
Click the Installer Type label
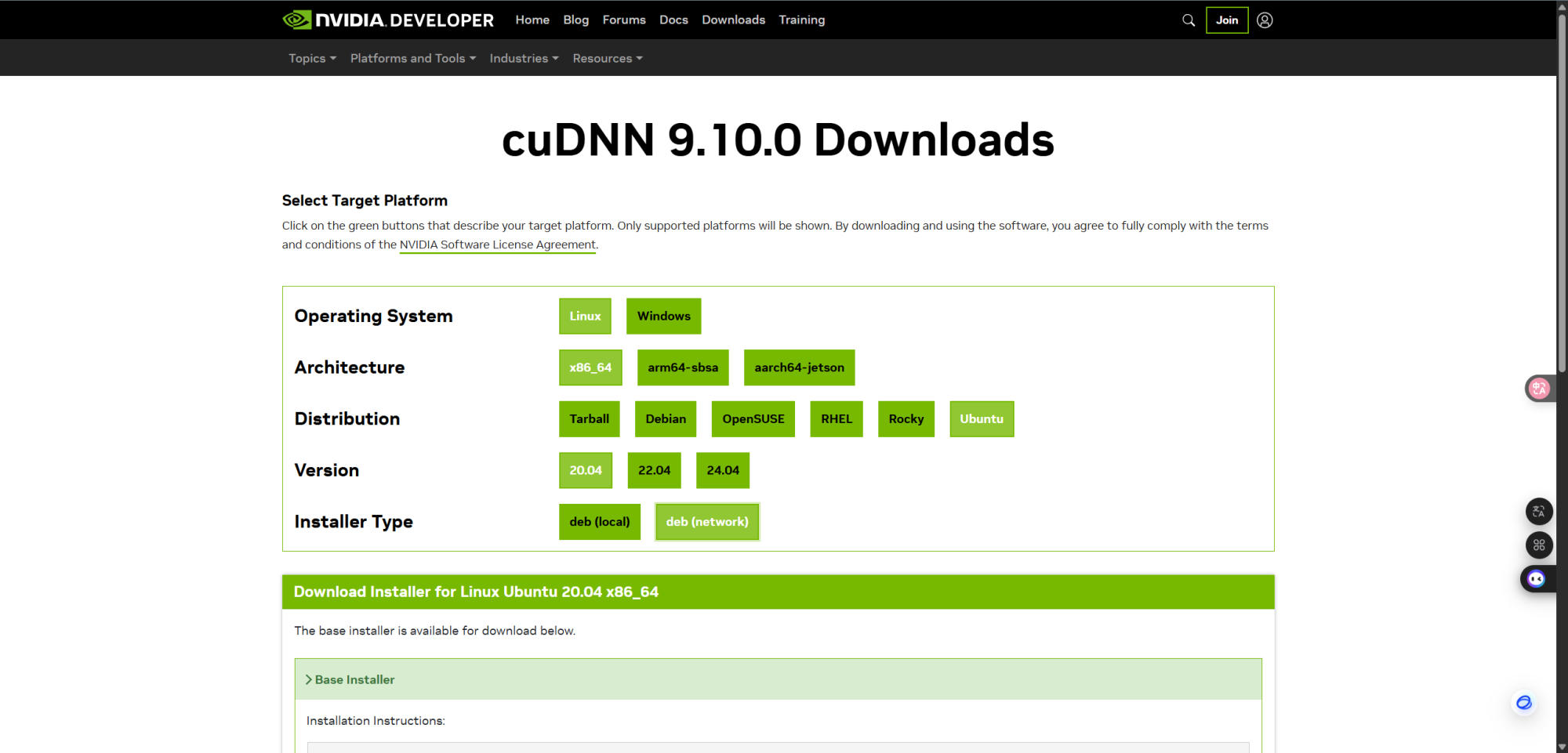pyautogui.click(x=354, y=522)
